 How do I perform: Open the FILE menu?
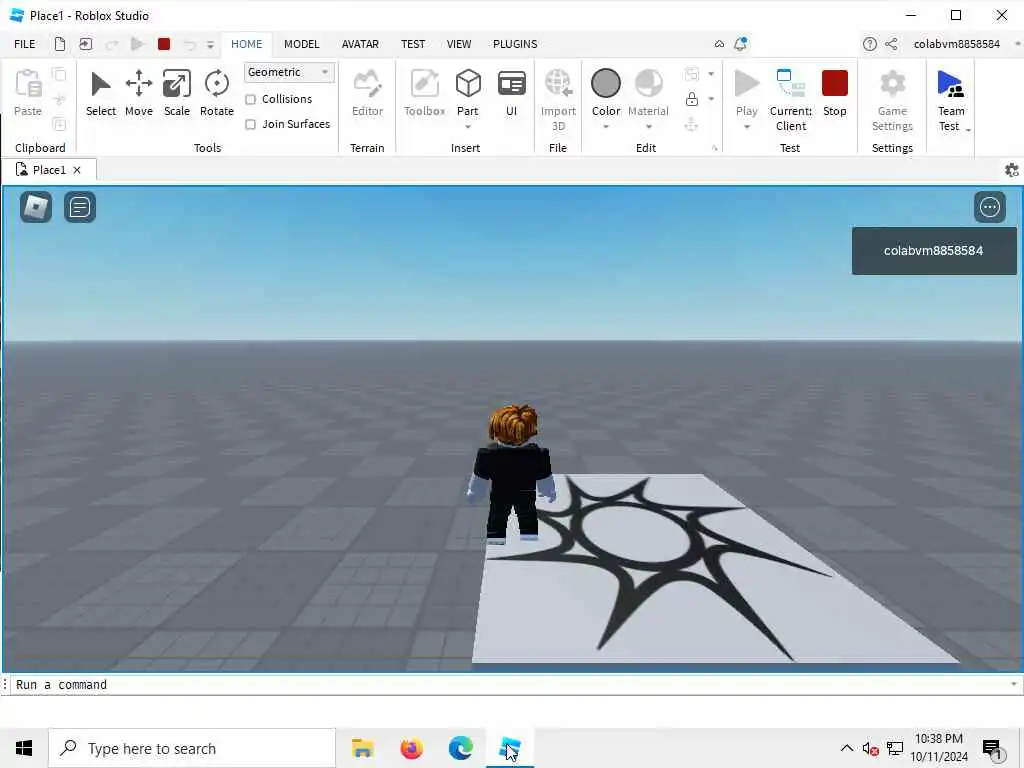click(25, 44)
